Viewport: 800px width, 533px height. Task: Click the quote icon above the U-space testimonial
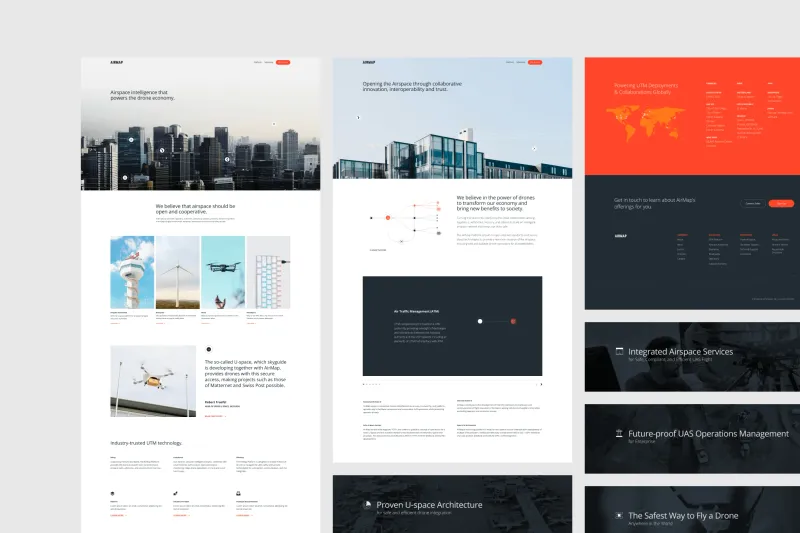click(x=209, y=349)
